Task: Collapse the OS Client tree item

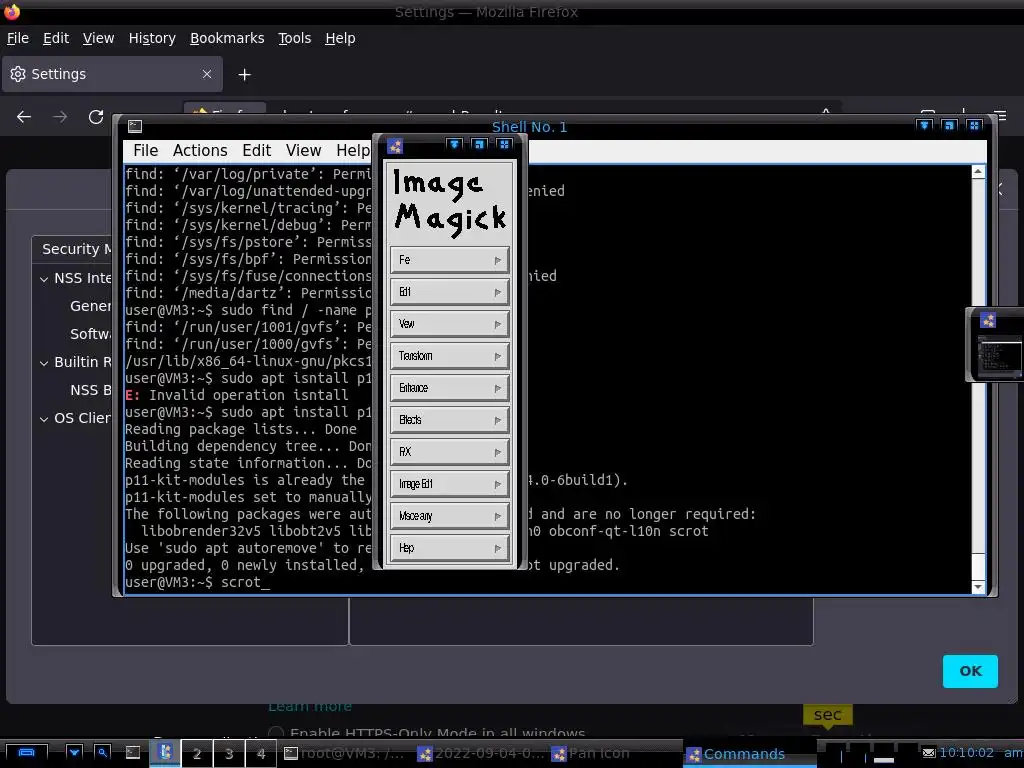Action: [44, 419]
